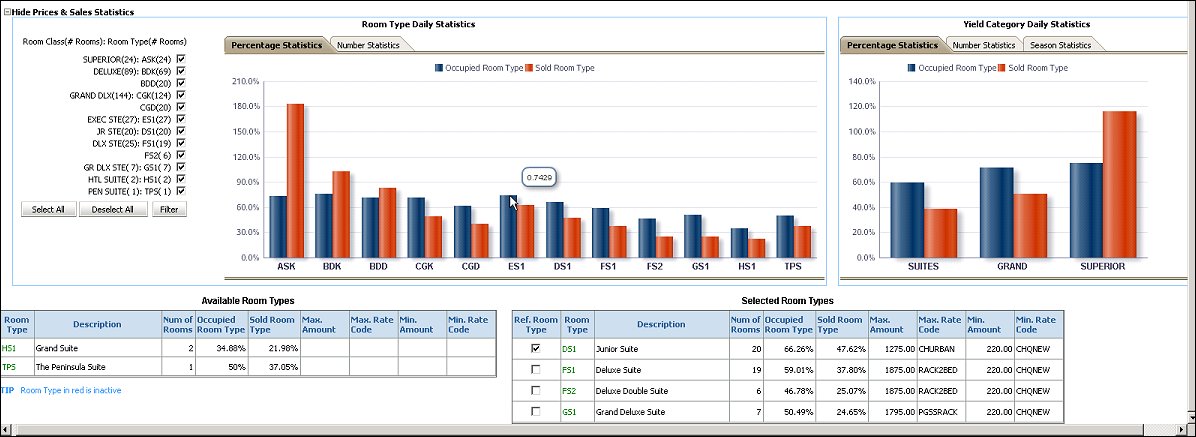Uncheck the SUPERIOR ASK(24) room type checkbox
The height and width of the screenshot is (437, 1196).
click(x=181, y=60)
